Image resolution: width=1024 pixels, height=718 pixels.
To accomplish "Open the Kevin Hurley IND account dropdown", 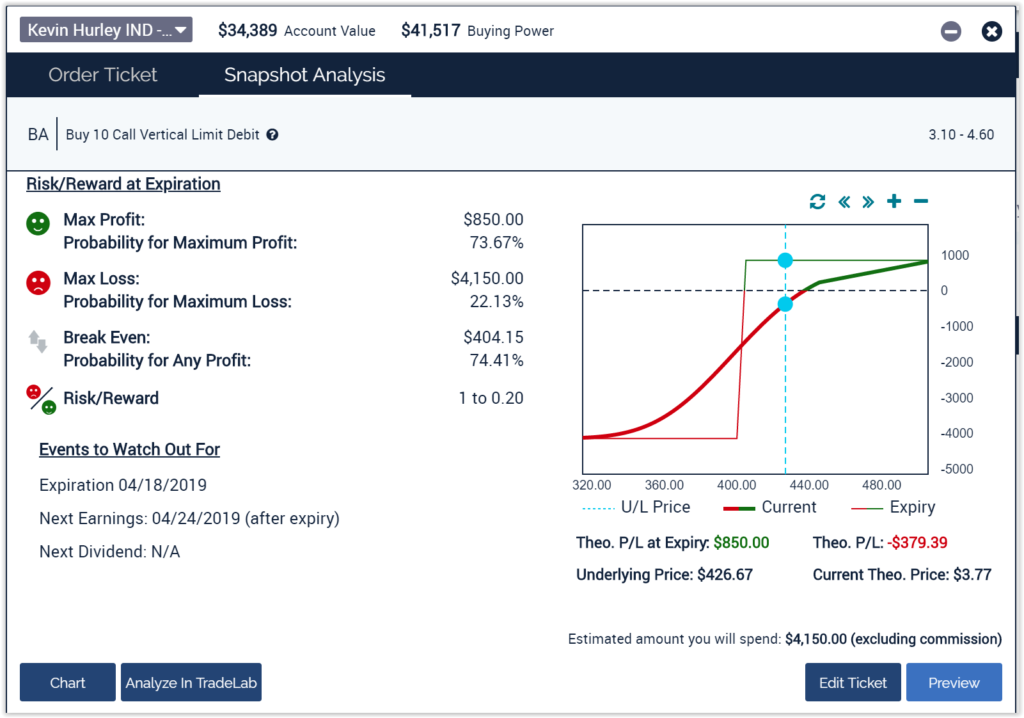I will click(x=106, y=30).
